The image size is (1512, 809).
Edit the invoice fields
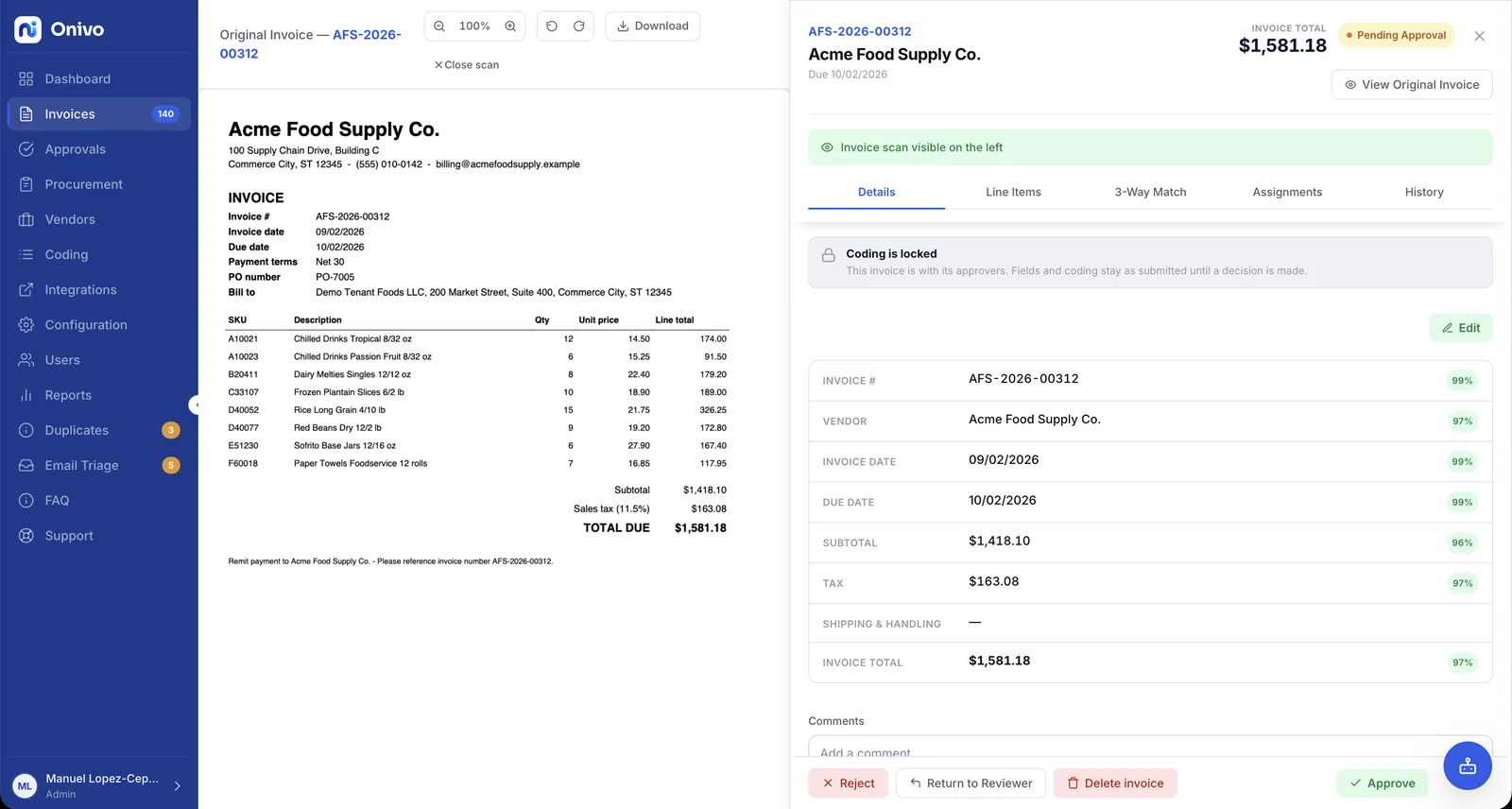(1461, 328)
